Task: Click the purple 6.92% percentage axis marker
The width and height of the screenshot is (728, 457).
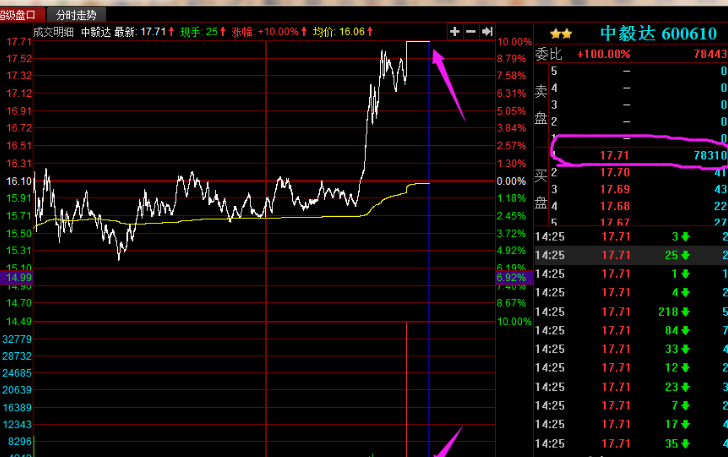Action: point(511,276)
